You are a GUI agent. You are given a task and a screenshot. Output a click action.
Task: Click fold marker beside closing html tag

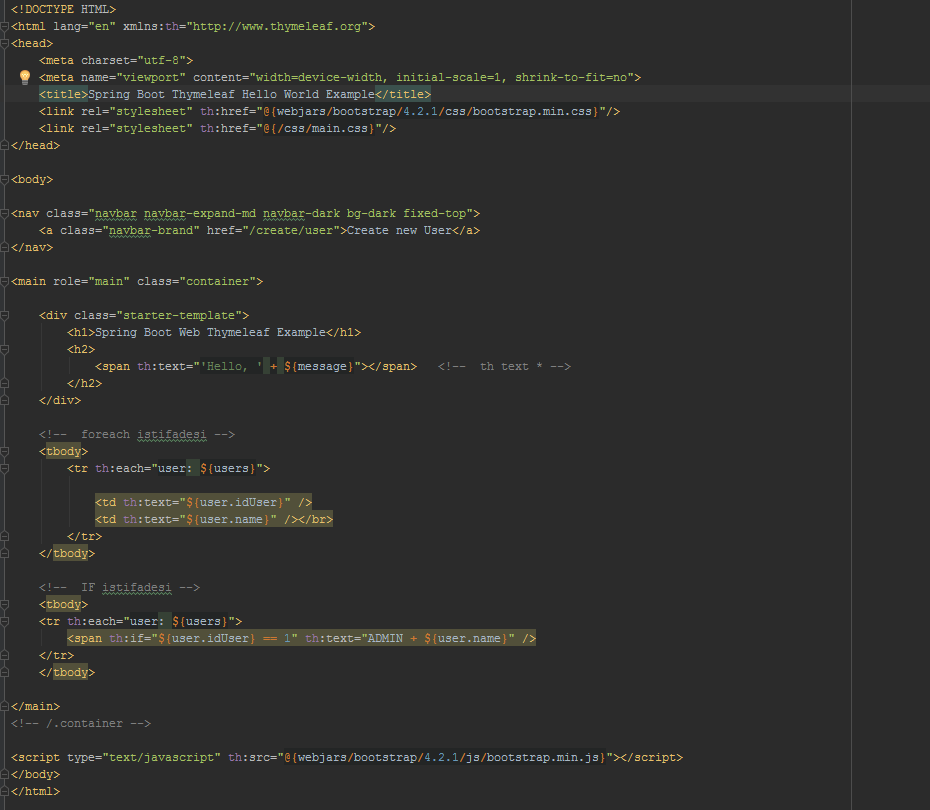[5, 792]
